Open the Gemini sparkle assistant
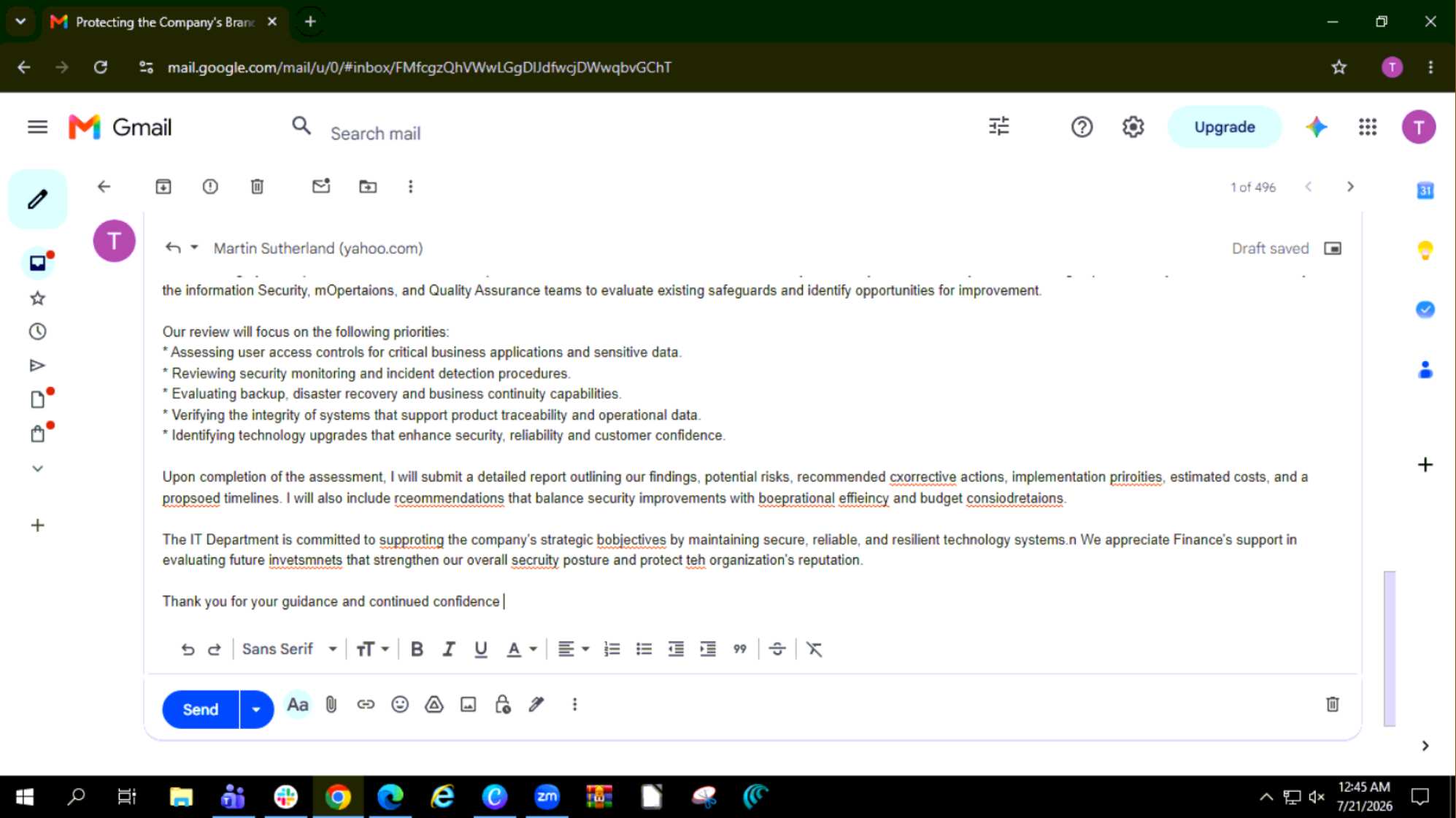Image resolution: width=1456 pixels, height=818 pixels. tap(1316, 127)
